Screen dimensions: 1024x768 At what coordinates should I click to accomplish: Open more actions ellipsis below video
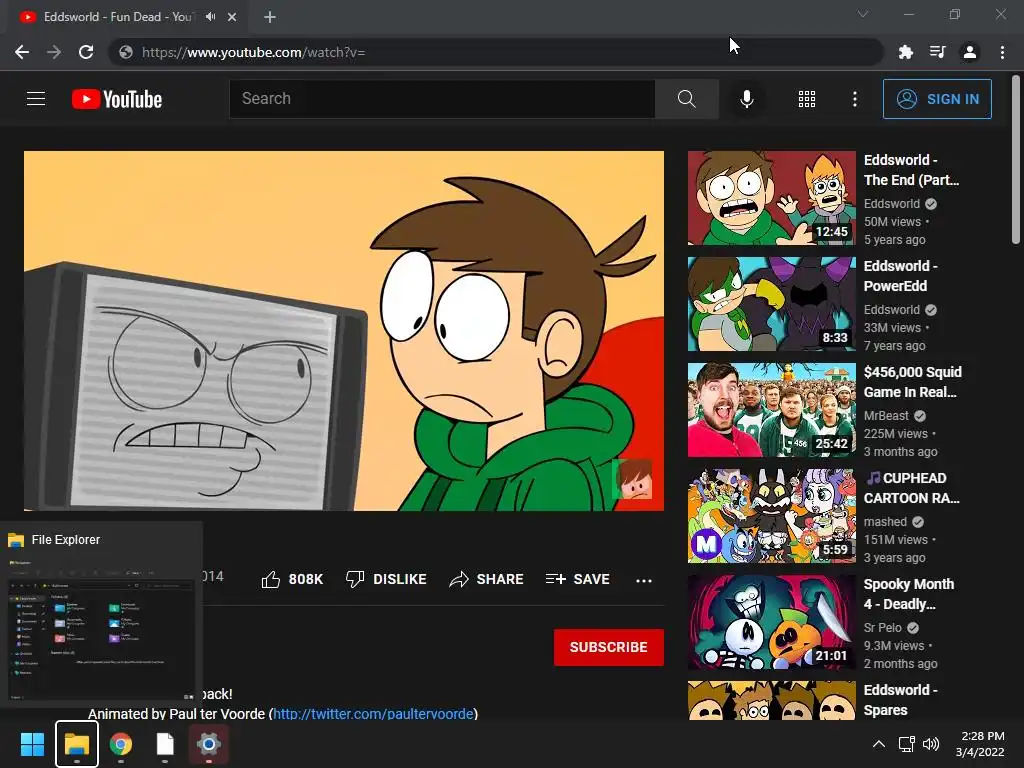coord(644,580)
